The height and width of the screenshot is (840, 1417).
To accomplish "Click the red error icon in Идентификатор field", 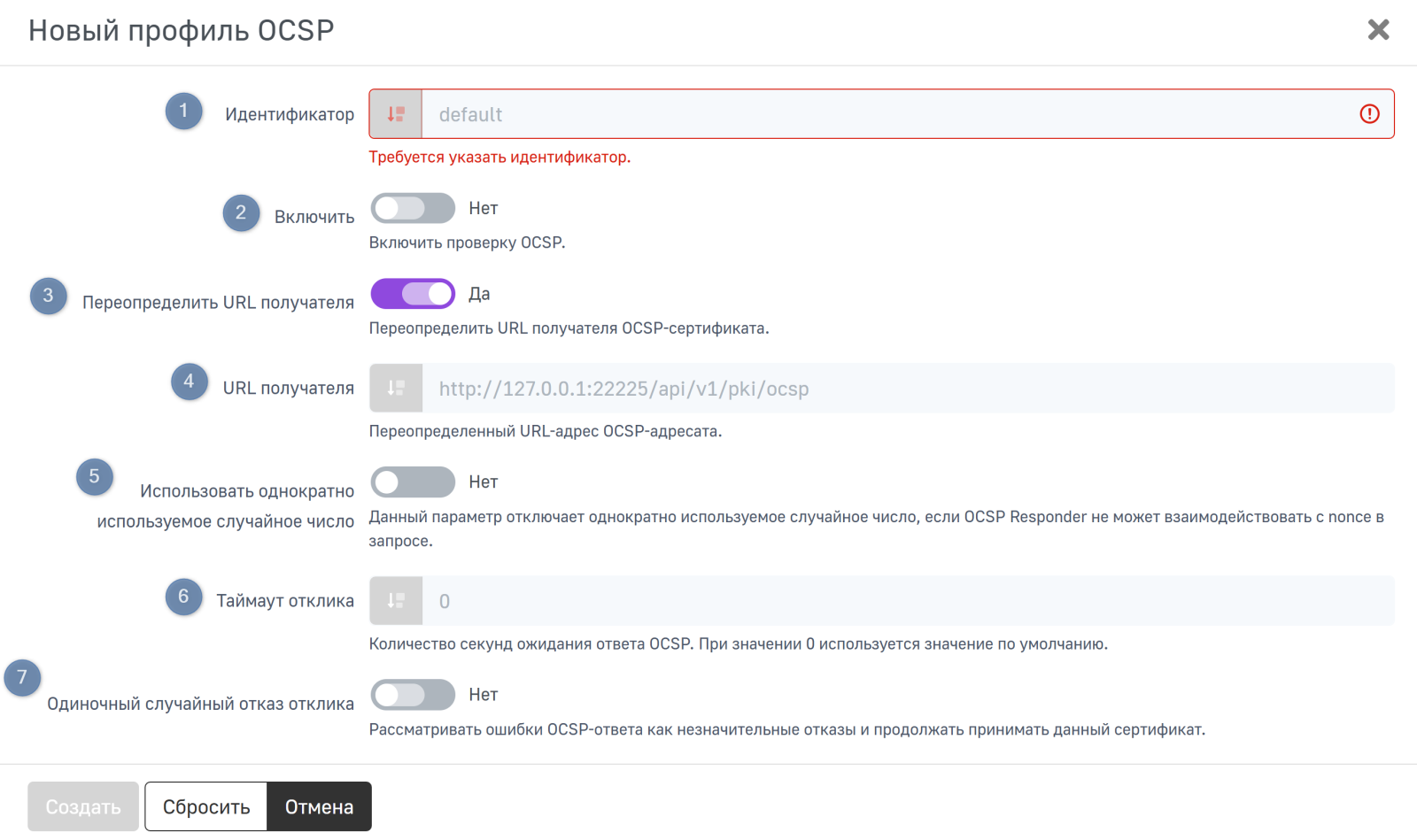I will 1369,114.
